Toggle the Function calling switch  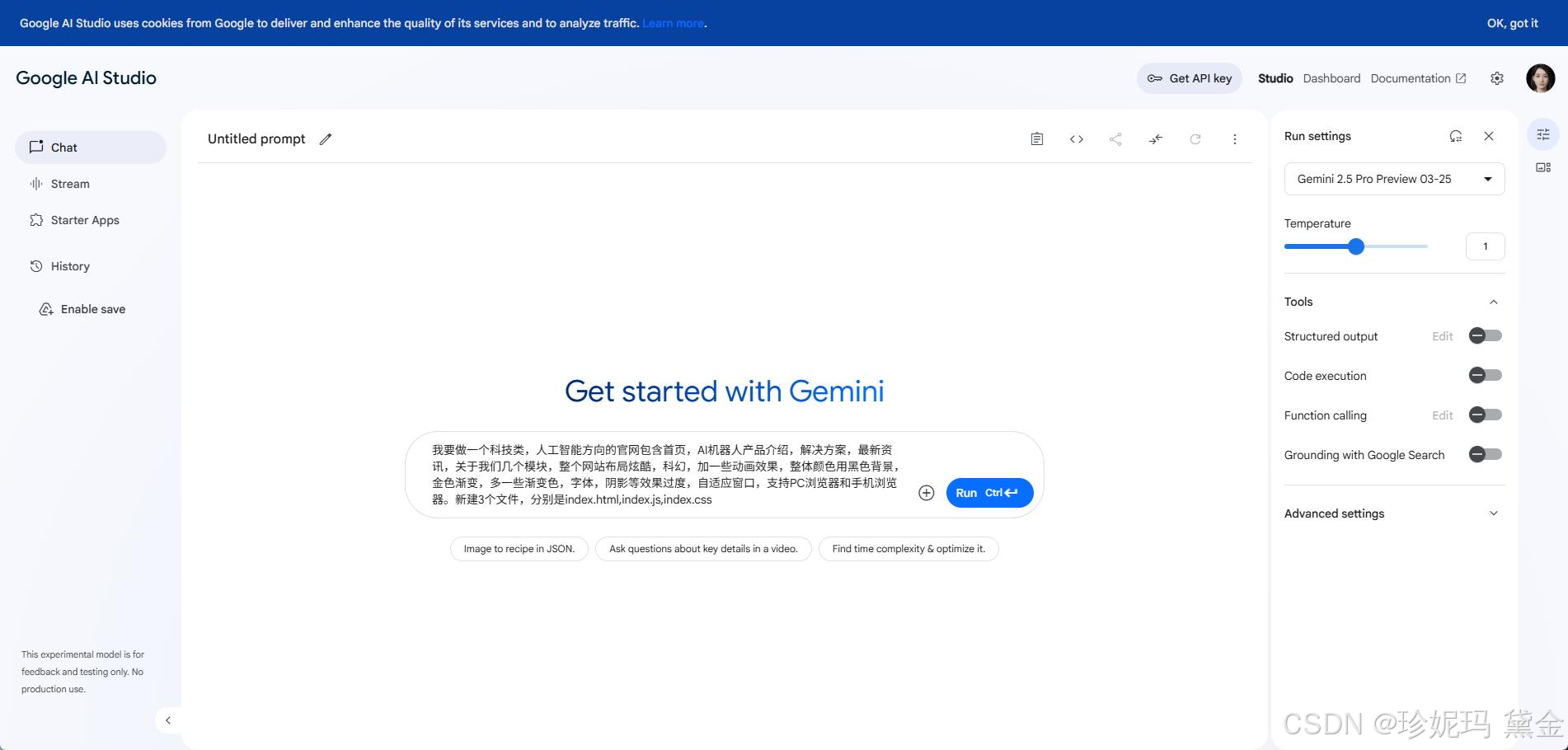(1486, 415)
